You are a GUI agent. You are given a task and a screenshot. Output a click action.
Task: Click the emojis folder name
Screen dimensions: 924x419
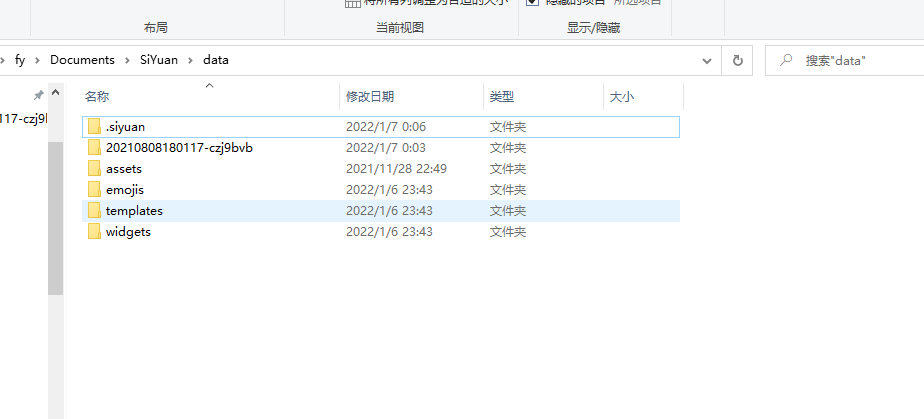pos(125,190)
